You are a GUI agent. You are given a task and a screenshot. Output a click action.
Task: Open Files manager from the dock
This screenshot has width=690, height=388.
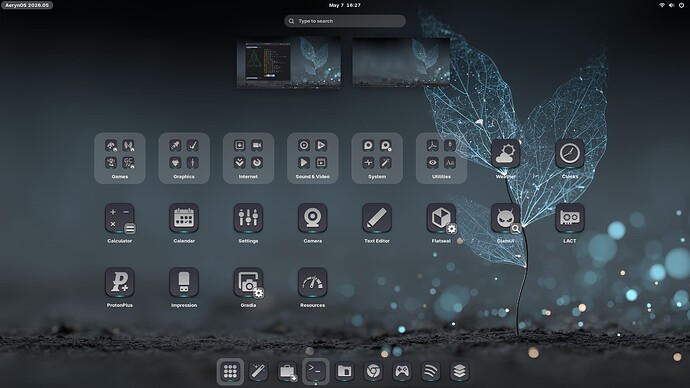344,372
